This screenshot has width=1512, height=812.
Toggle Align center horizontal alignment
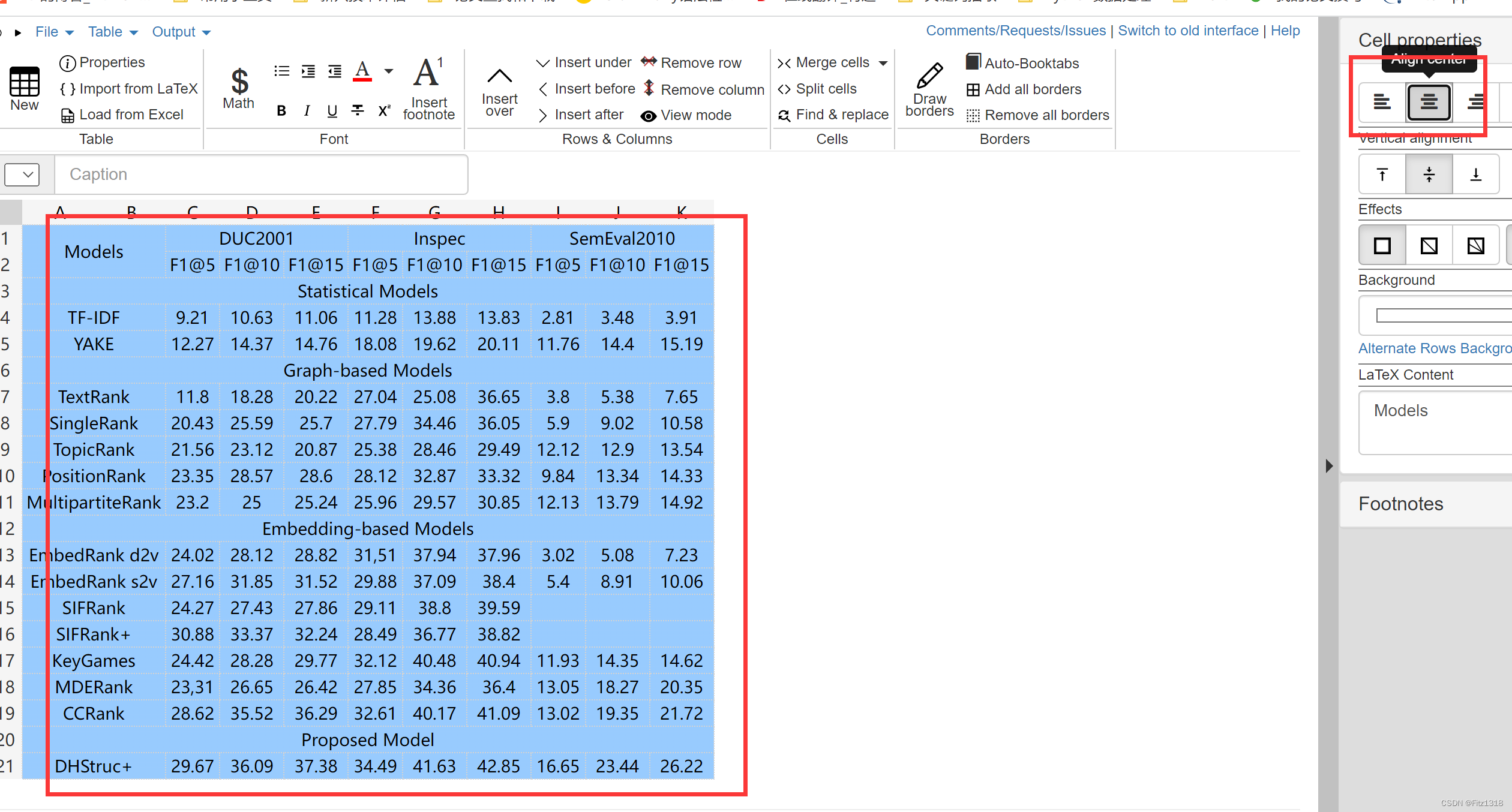coord(1429,102)
